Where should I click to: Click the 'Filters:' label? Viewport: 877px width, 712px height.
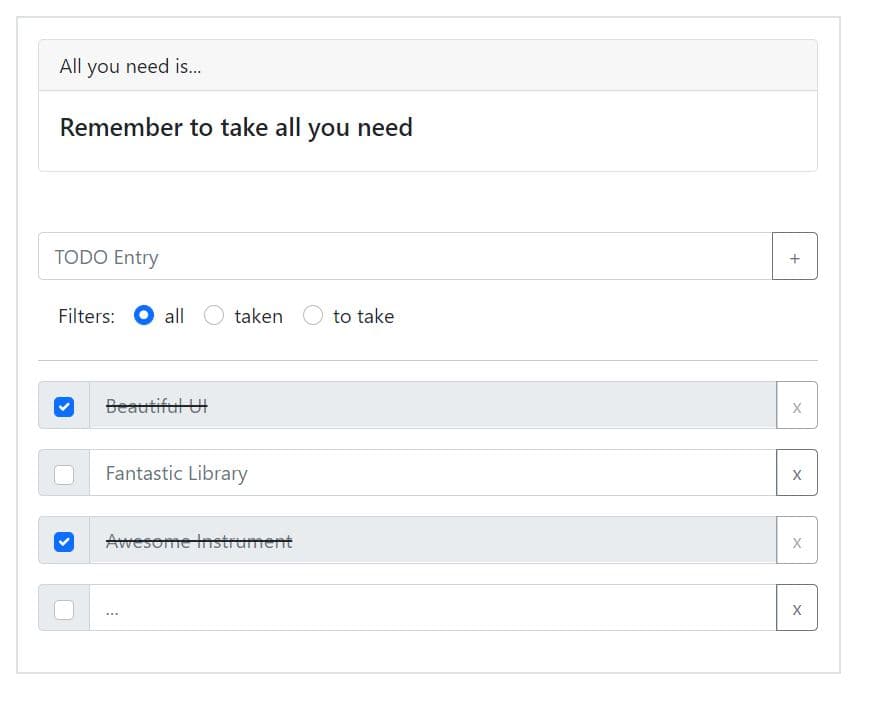click(86, 316)
